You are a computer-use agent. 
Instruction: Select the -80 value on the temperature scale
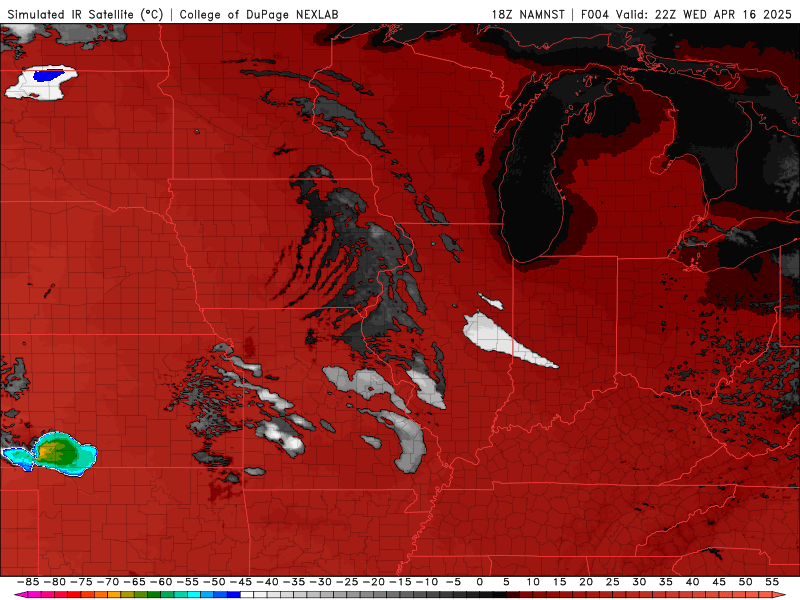coord(55,582)
